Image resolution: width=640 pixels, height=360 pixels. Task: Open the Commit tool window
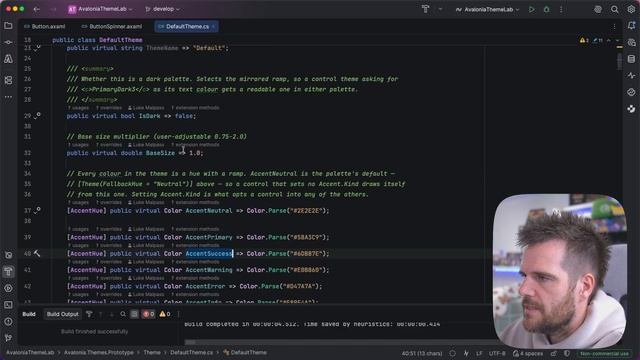[x=8, y=42]
